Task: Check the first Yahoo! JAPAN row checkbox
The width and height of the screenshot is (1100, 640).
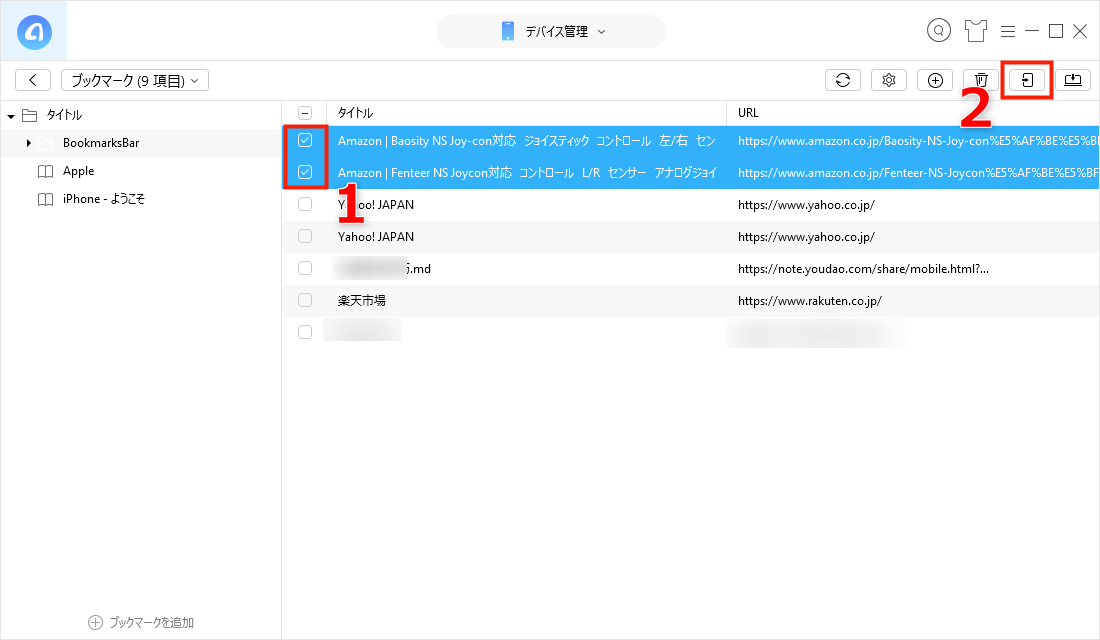Action: pyautogui.click(x=305, y=204)
